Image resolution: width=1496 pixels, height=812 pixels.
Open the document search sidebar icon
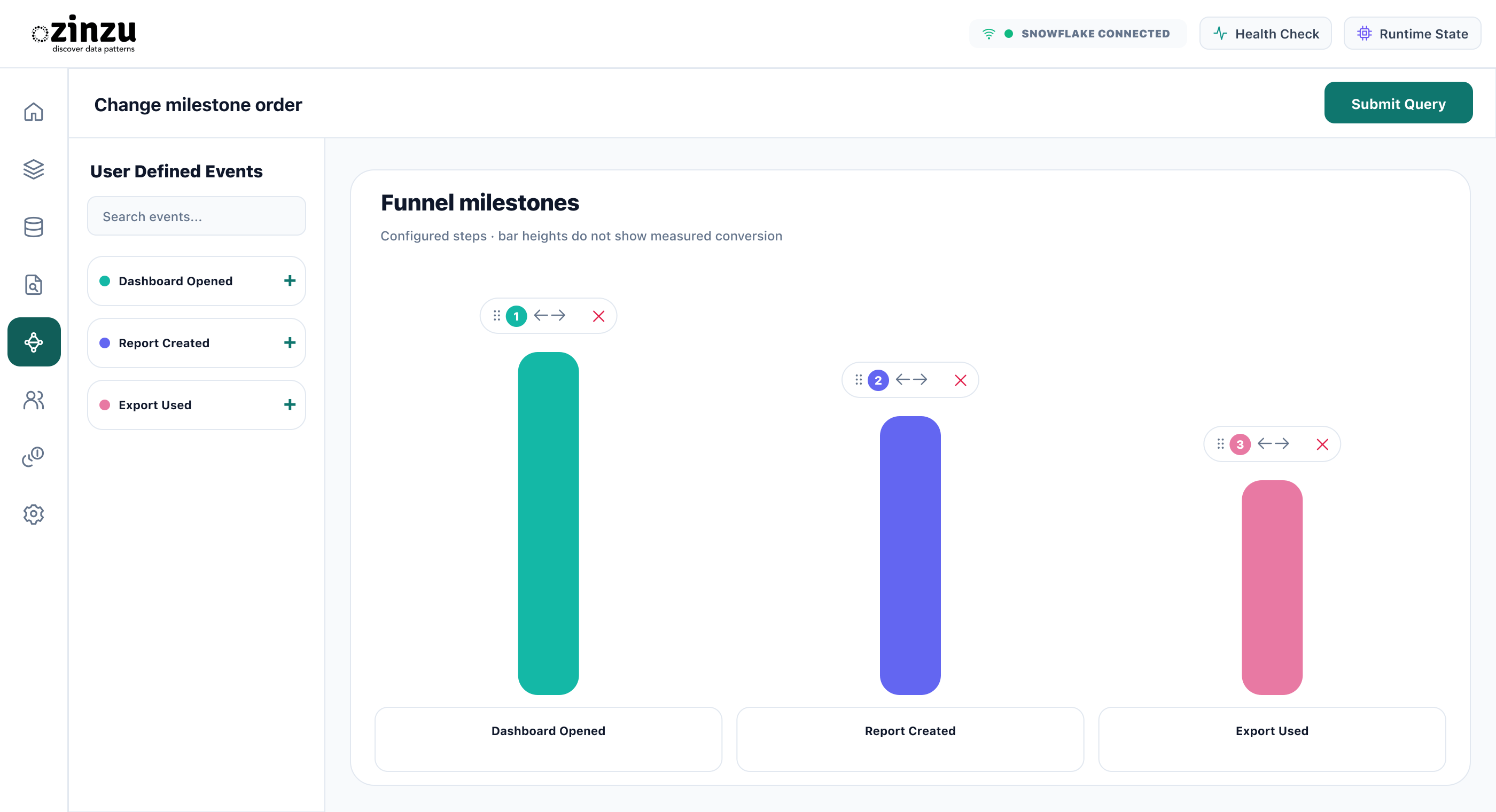(x=34, y=285)
